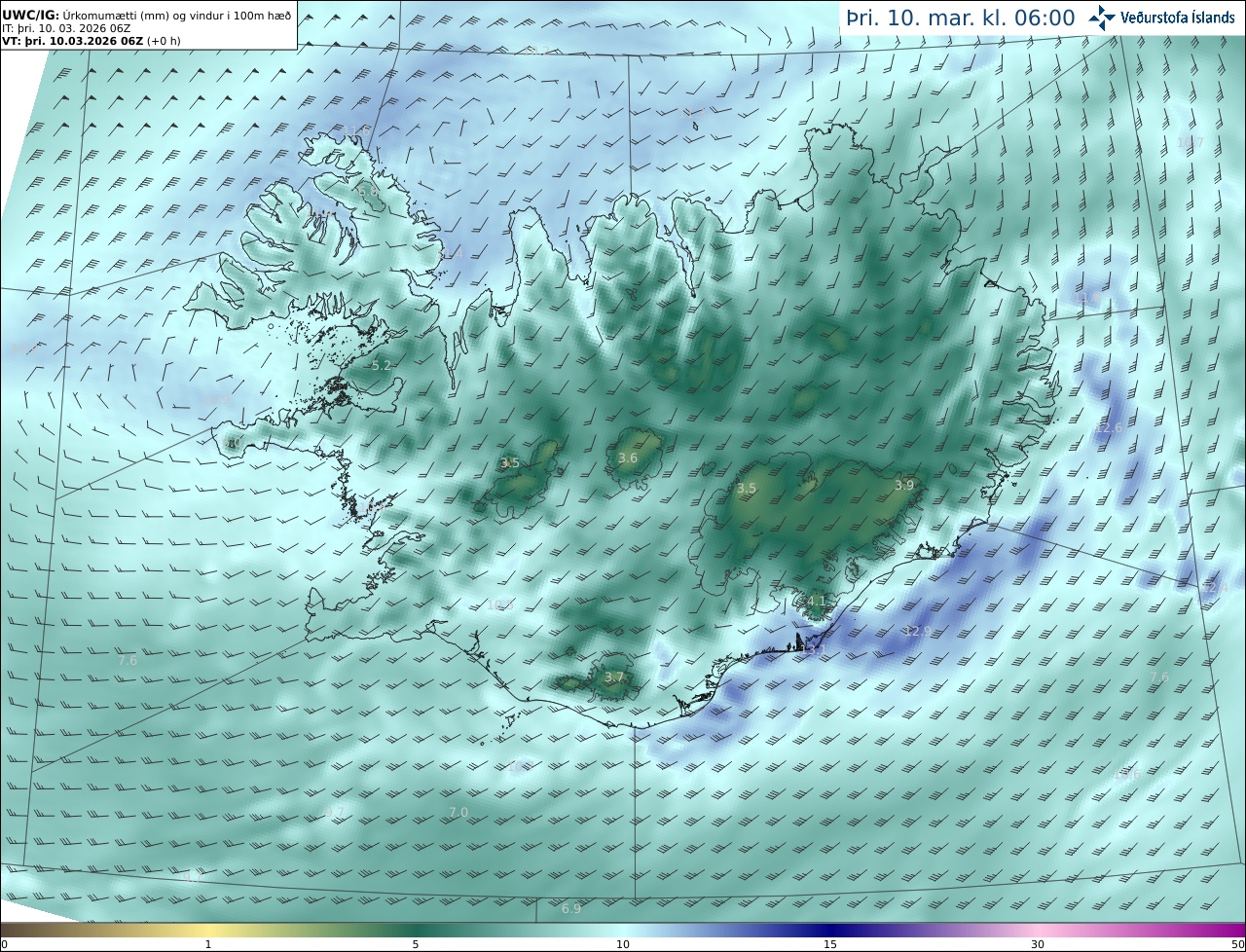Click the 7.0 value south-west of Iceland

(458, 813)
